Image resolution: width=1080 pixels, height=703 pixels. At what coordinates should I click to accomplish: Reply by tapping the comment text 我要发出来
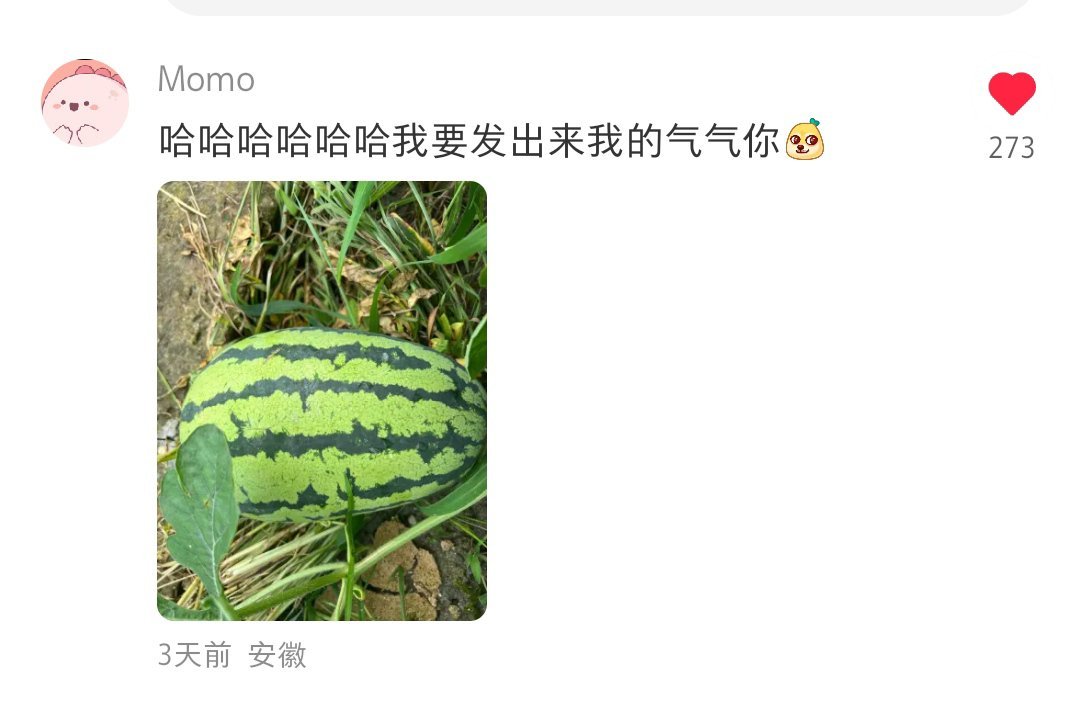click(x=490, y=140)
